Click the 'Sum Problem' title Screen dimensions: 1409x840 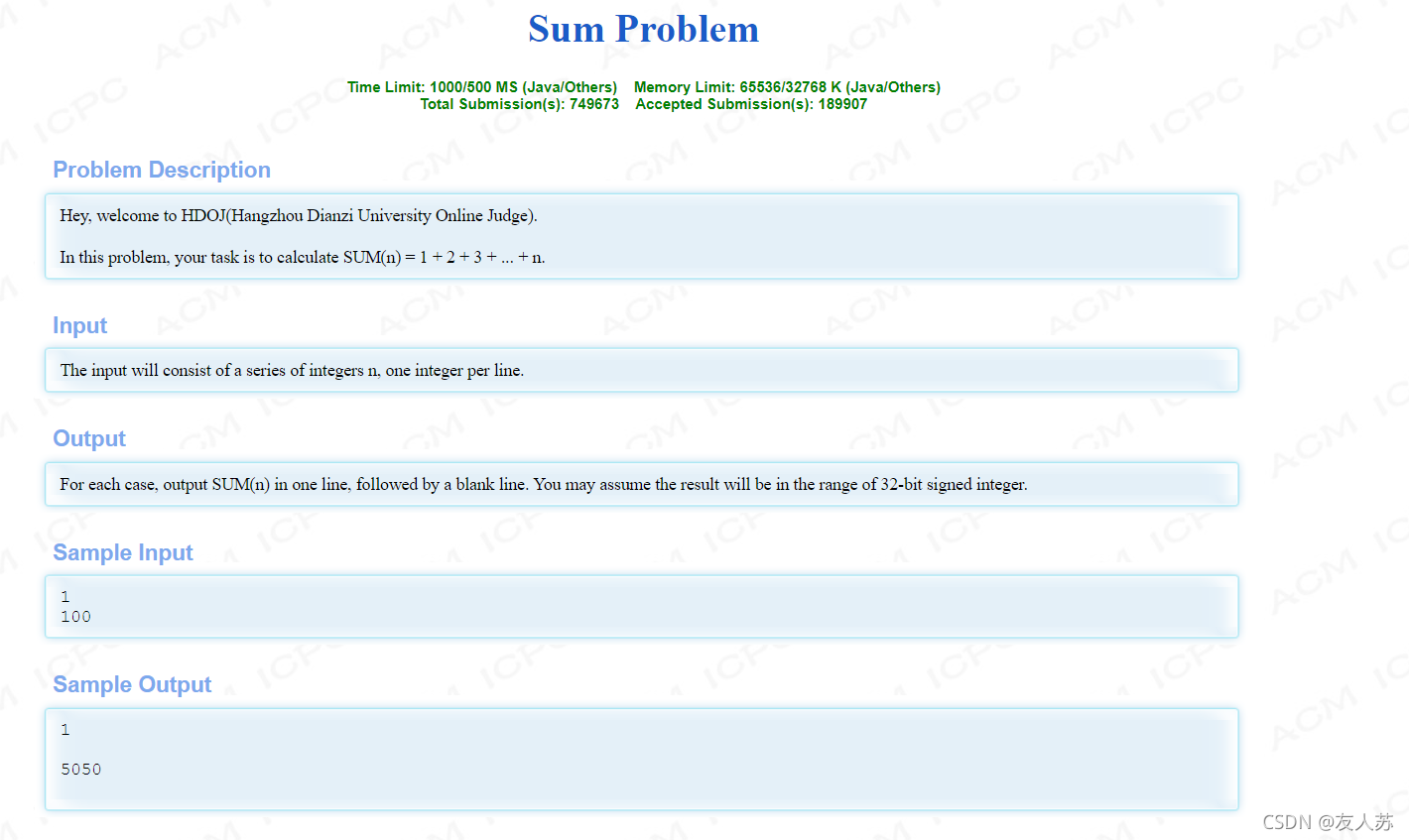pos(643,29)
